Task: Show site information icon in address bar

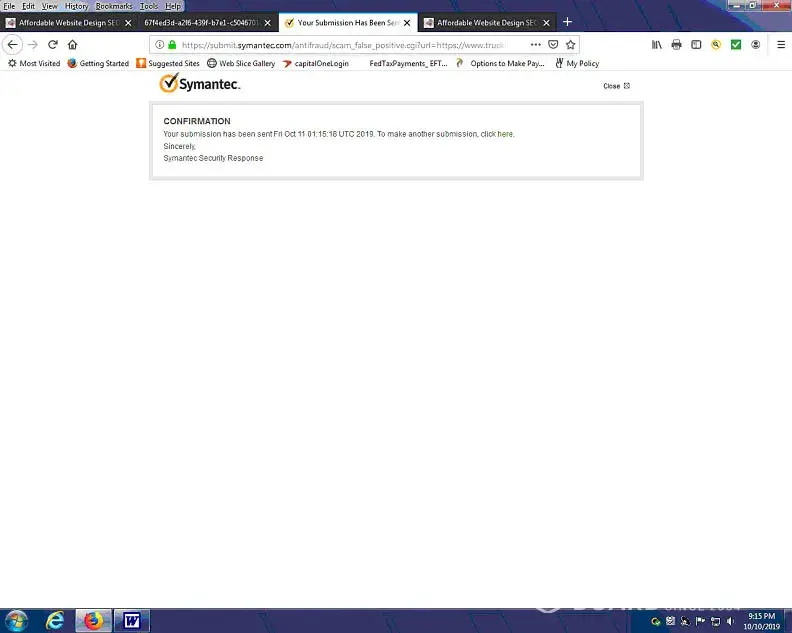Action: [159, 45]
